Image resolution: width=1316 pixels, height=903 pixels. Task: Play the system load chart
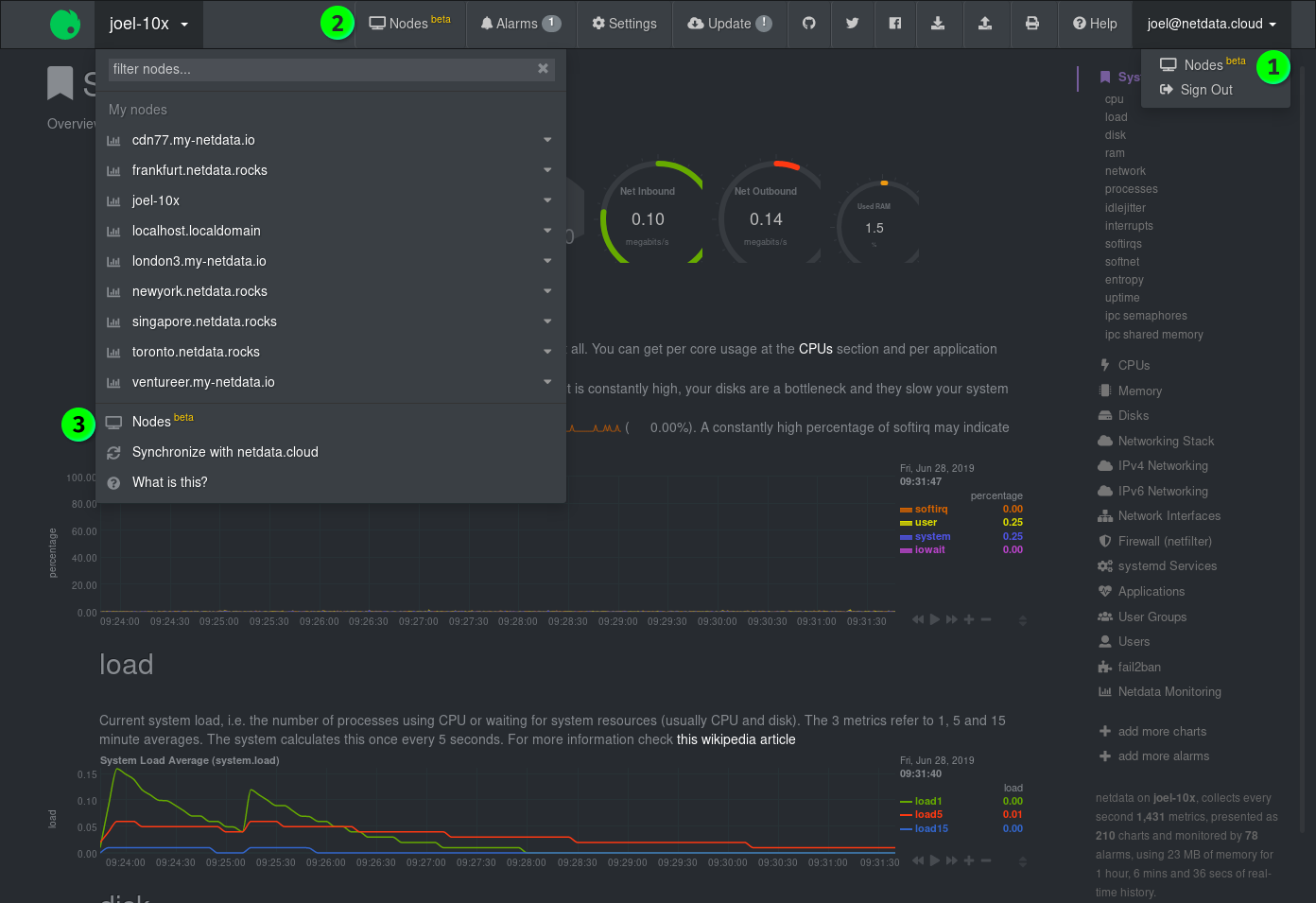click(x=935, y=860)
